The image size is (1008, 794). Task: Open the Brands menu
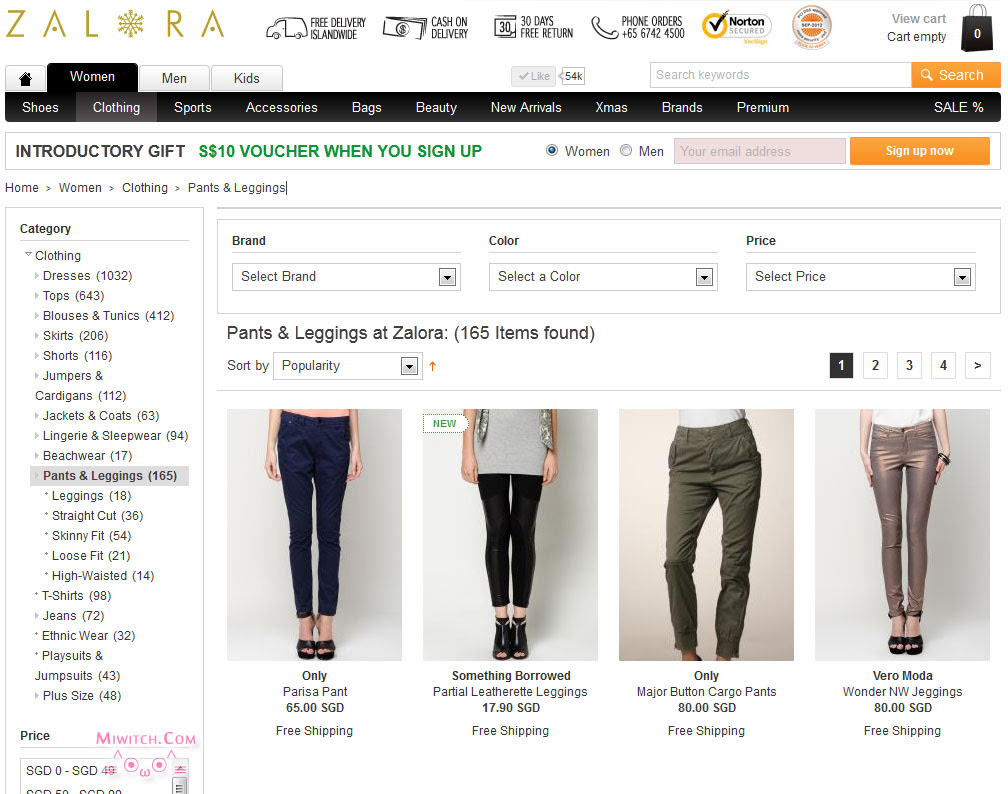[682, 107]
